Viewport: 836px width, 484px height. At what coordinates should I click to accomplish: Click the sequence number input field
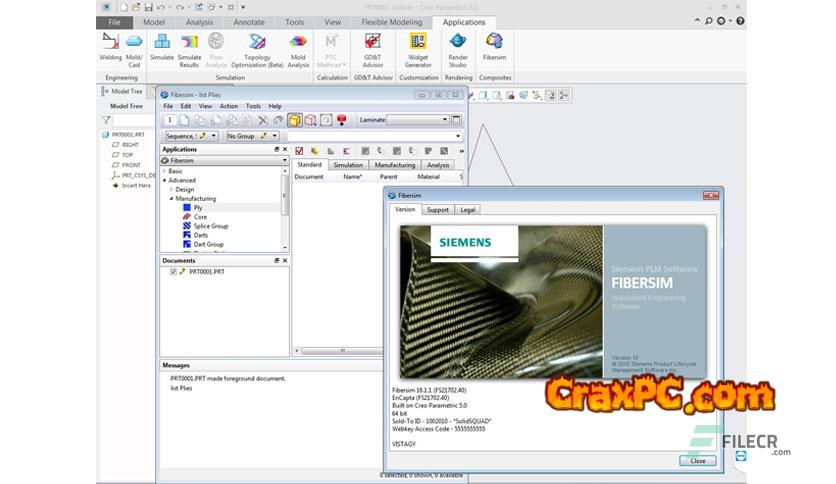click(x=171, y=120)
